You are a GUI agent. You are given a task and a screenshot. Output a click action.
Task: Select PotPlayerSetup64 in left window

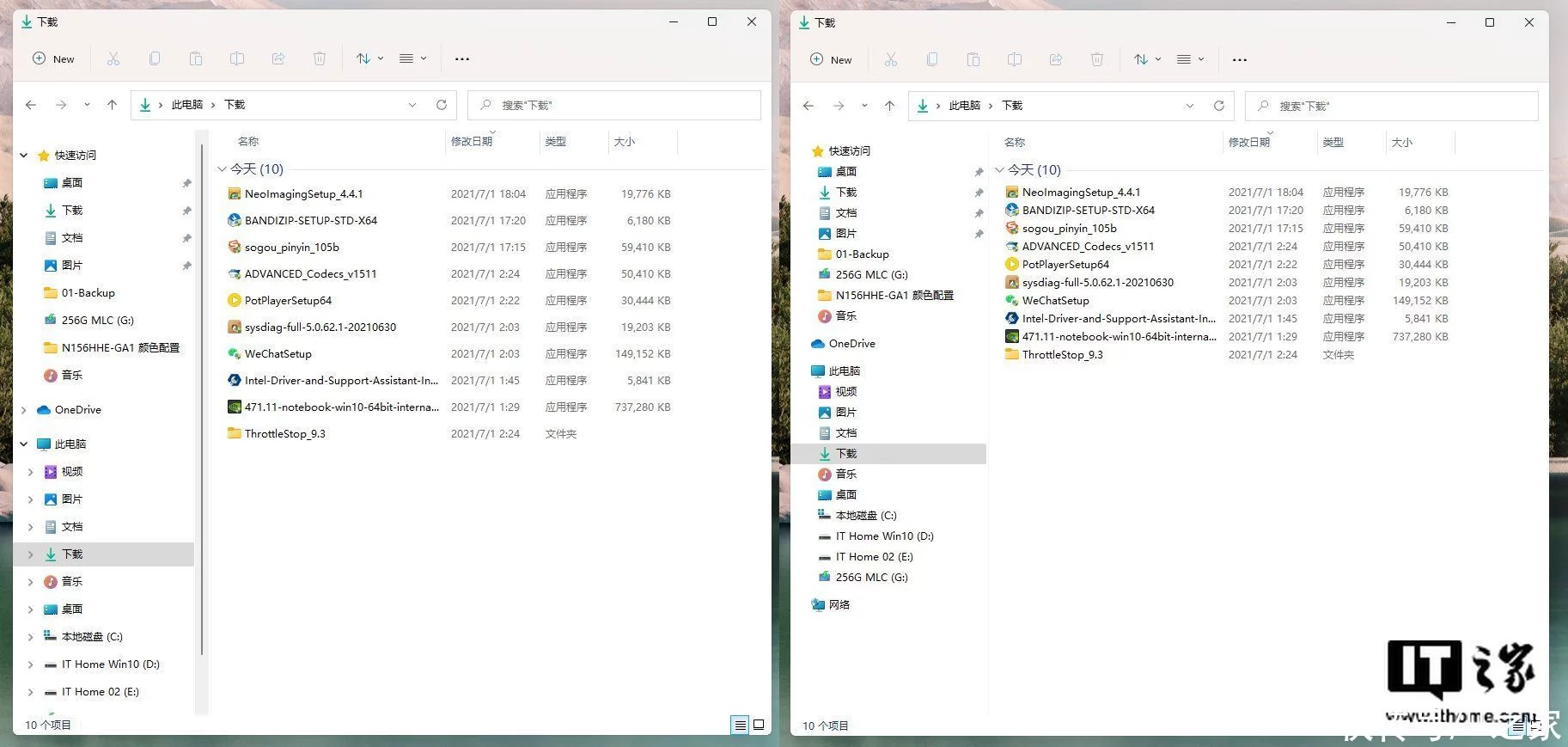(288, 301)
